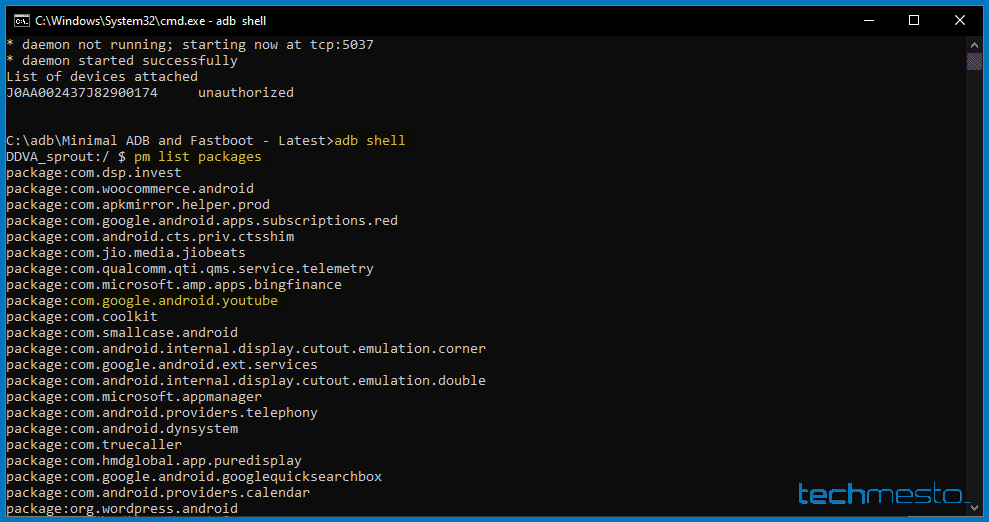The image size is (989, 522).
Task: Click the 'adb shell' command text
Action: [370, 141]
